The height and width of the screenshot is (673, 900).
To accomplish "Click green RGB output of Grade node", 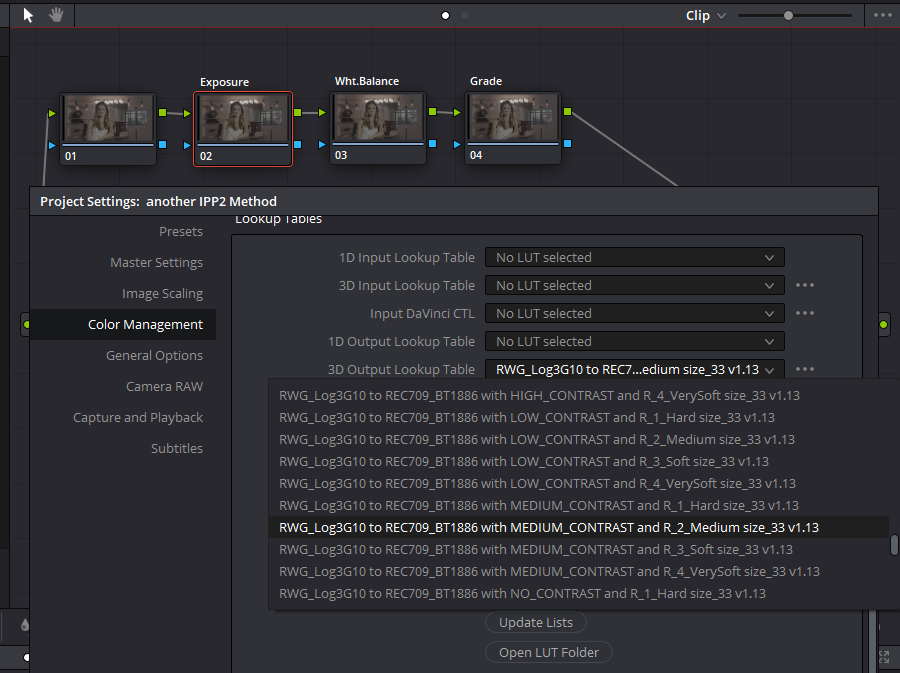I will (567, 111).
